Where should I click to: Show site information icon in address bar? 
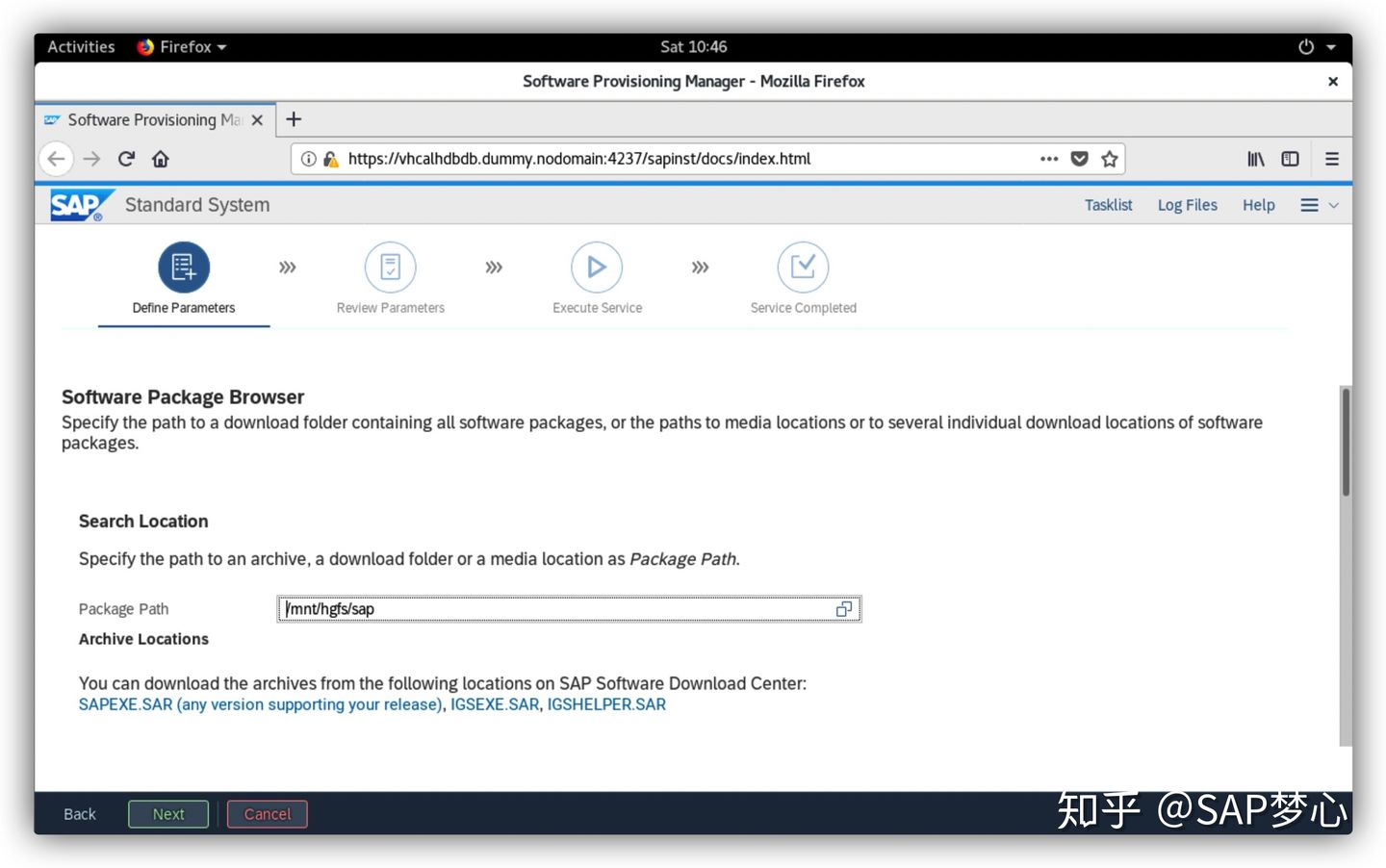[308, 159]
